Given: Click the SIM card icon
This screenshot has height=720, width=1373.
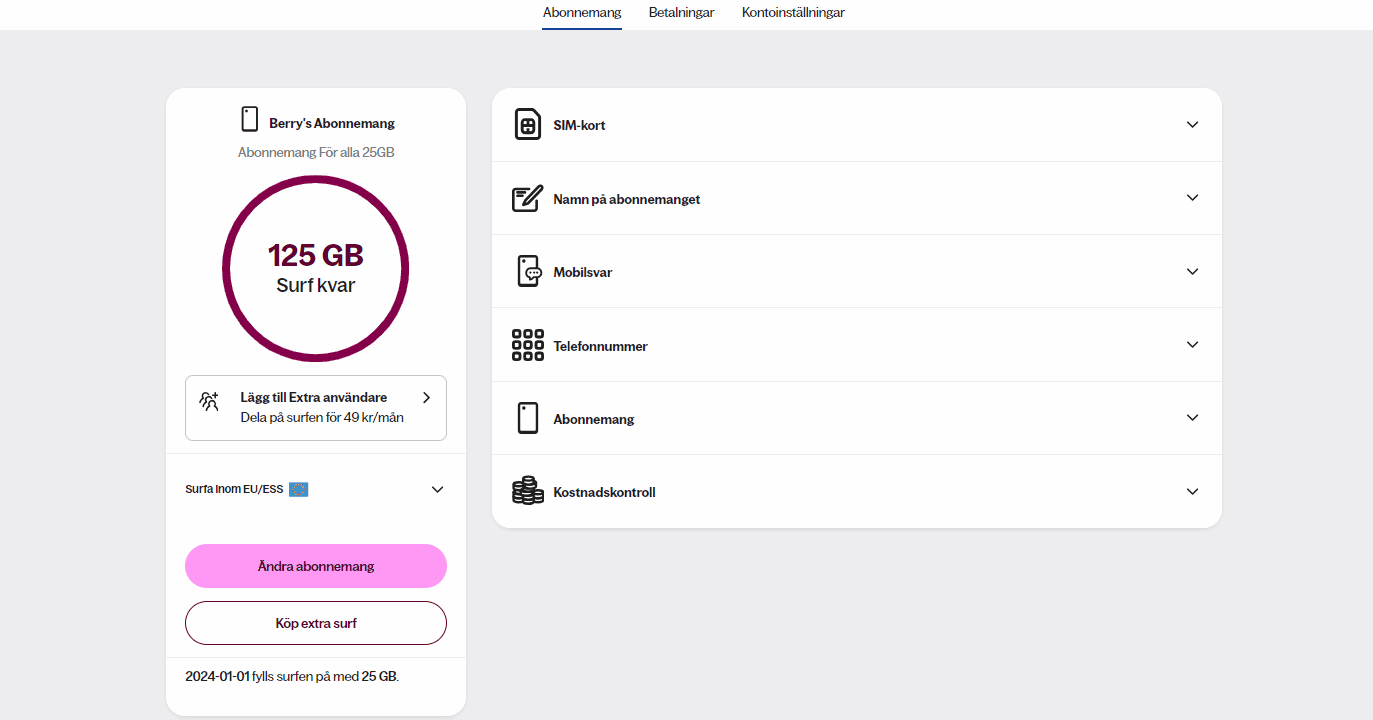Looking at the screenshot, I should (527, 125).
